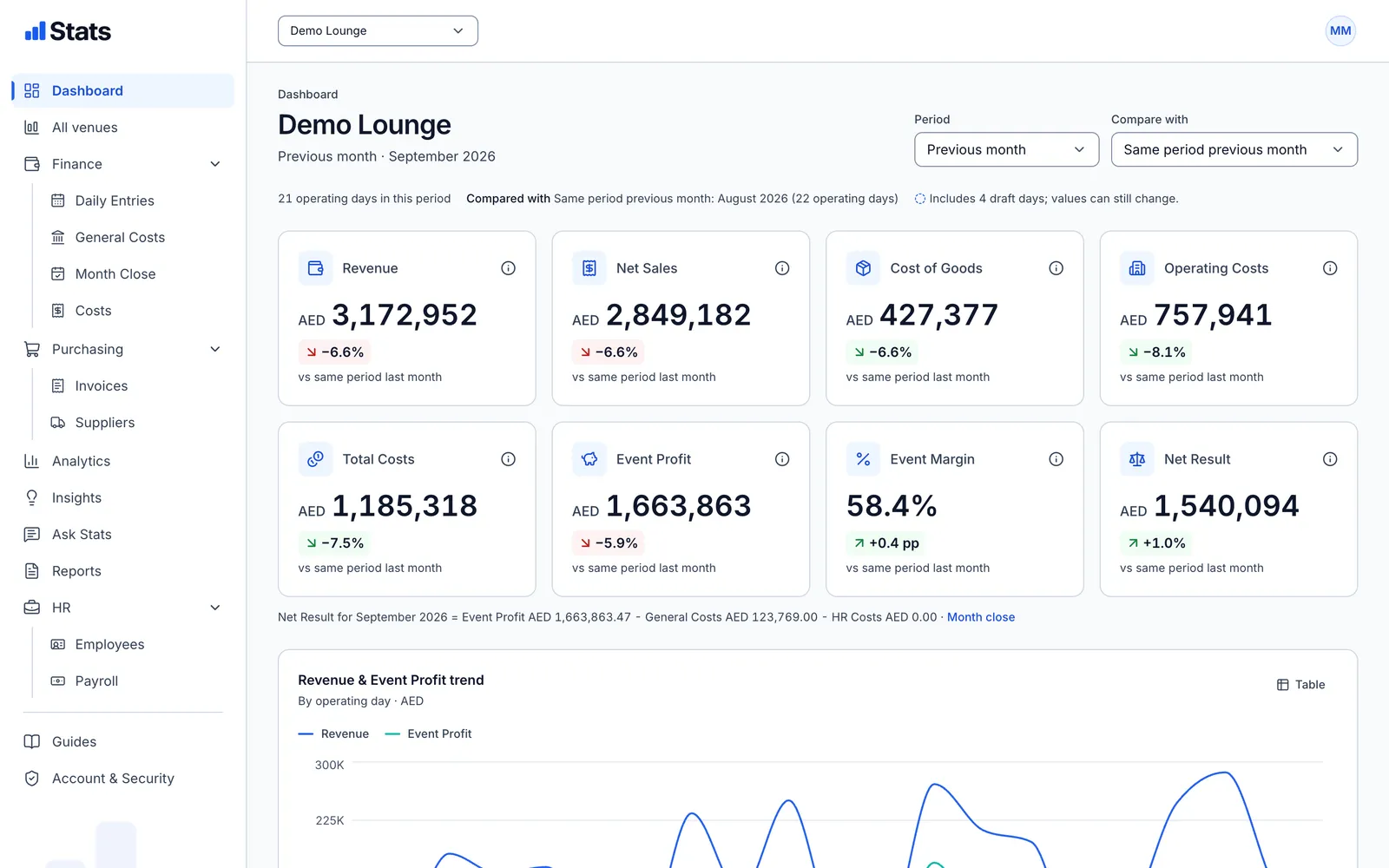Open General Costs under Finance
Screen dimensions: 1389x868
pyautogui.click(x=136, y=237)
